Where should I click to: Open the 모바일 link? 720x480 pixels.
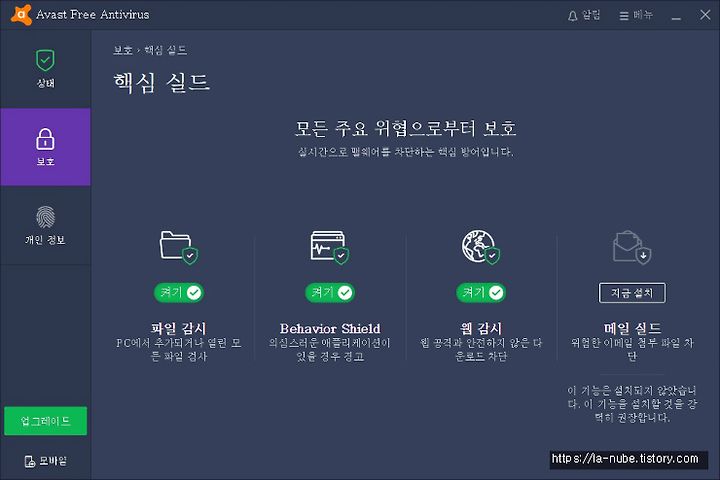45,461
